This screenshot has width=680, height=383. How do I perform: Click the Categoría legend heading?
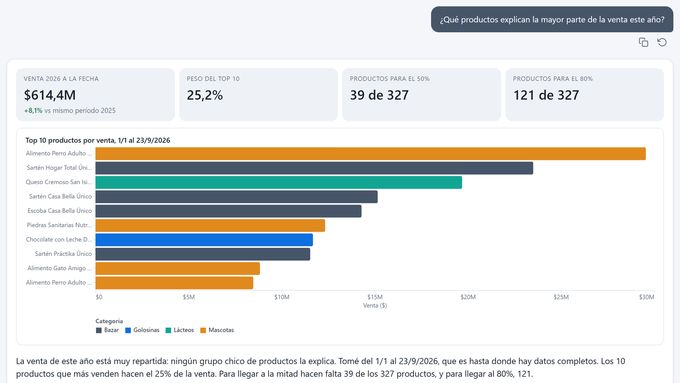point(109,321)
